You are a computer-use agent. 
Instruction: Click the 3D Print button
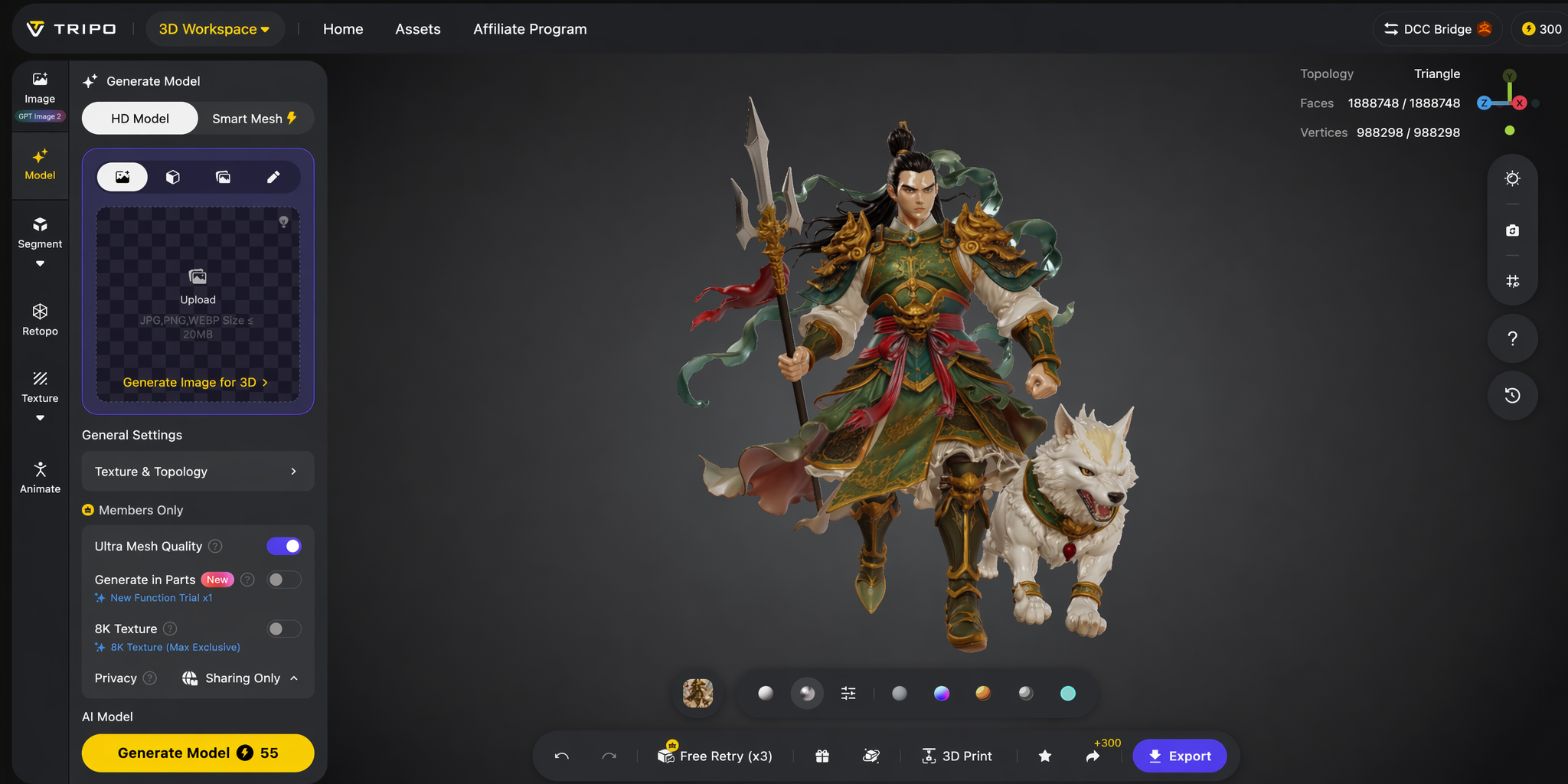click(x=957, y=756)
